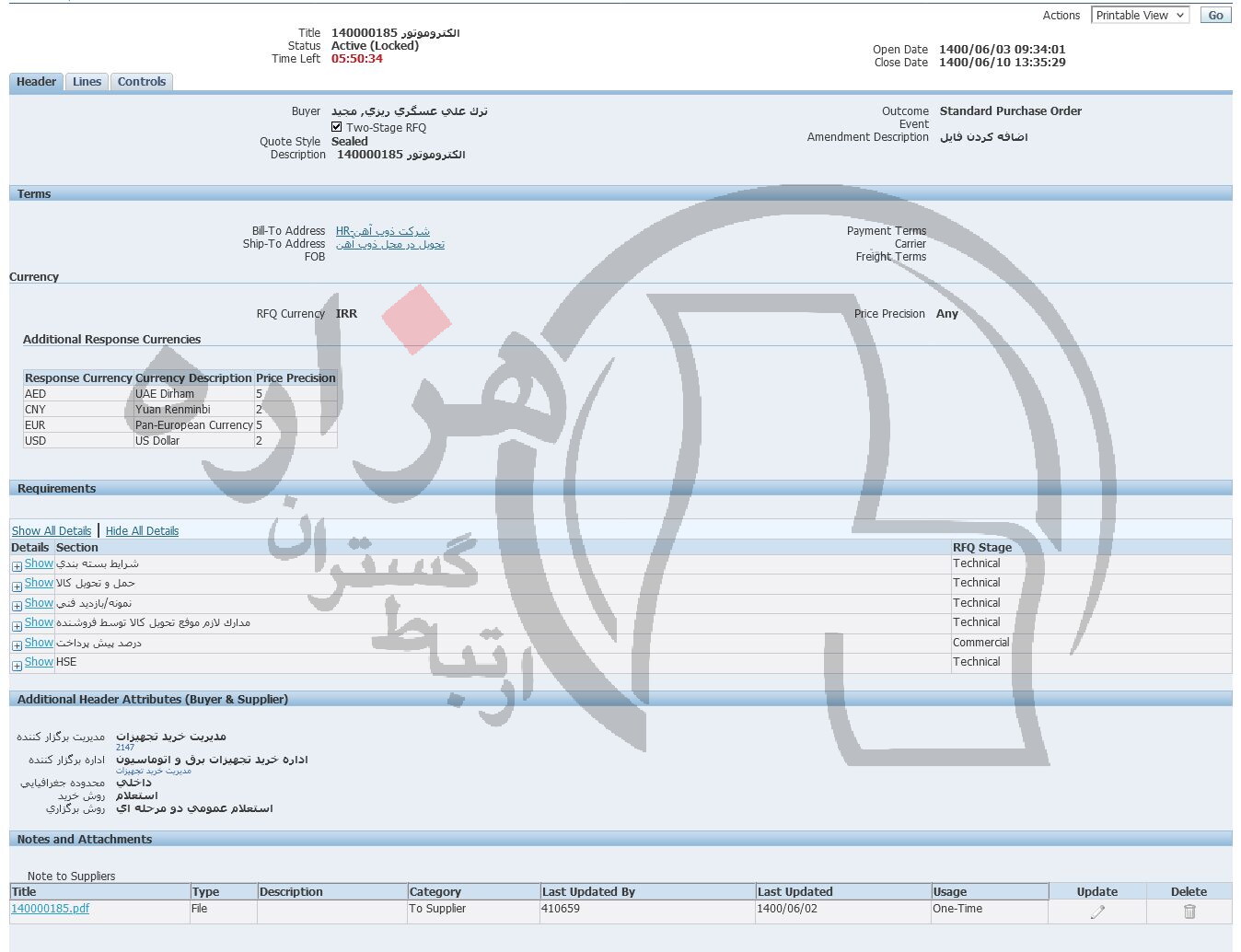Expand plus icon for درصد پيش پرداخت row
The image size is (1241, 952).
point(17,645)
